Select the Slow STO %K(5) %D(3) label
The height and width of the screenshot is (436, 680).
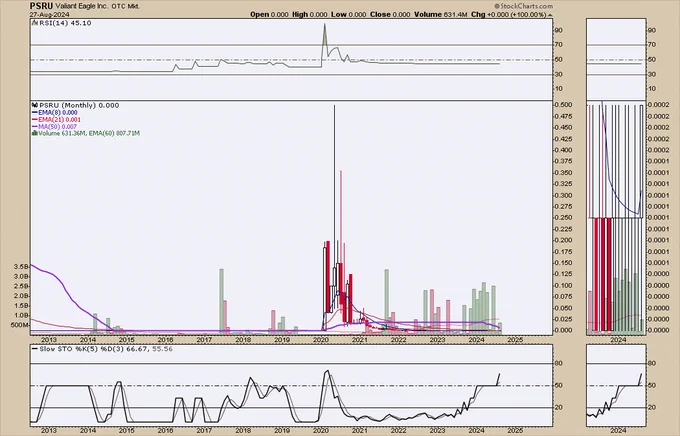click(x=106, y=348)
